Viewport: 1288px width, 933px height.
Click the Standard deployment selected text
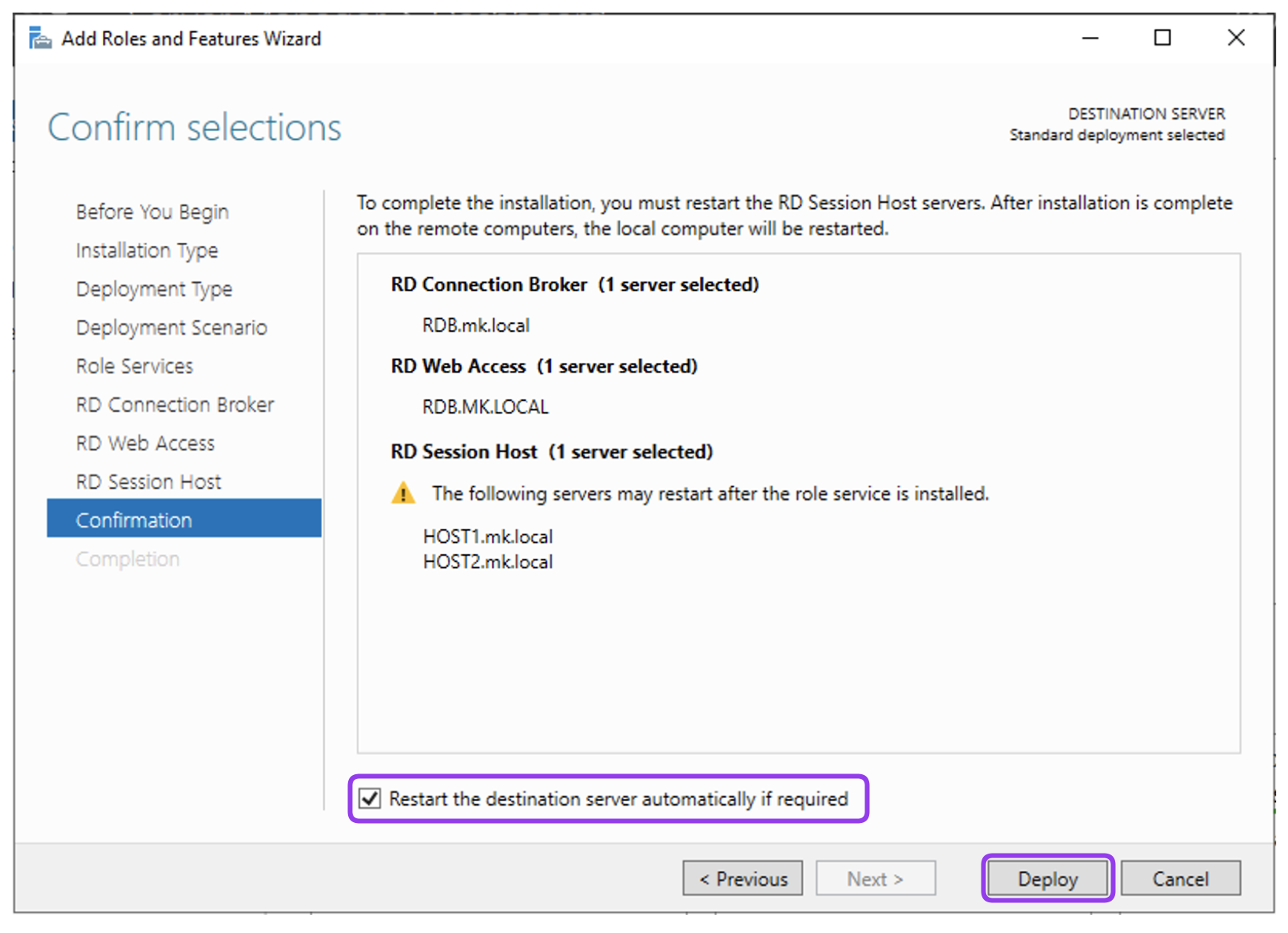click(x=1117, y=135)
